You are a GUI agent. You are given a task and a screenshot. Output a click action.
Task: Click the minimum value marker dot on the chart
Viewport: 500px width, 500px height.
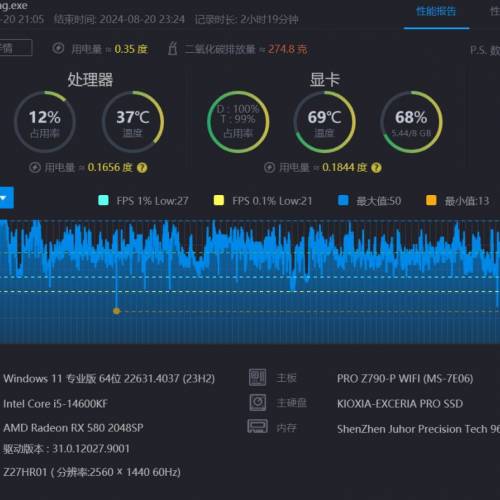pos(116,311)
